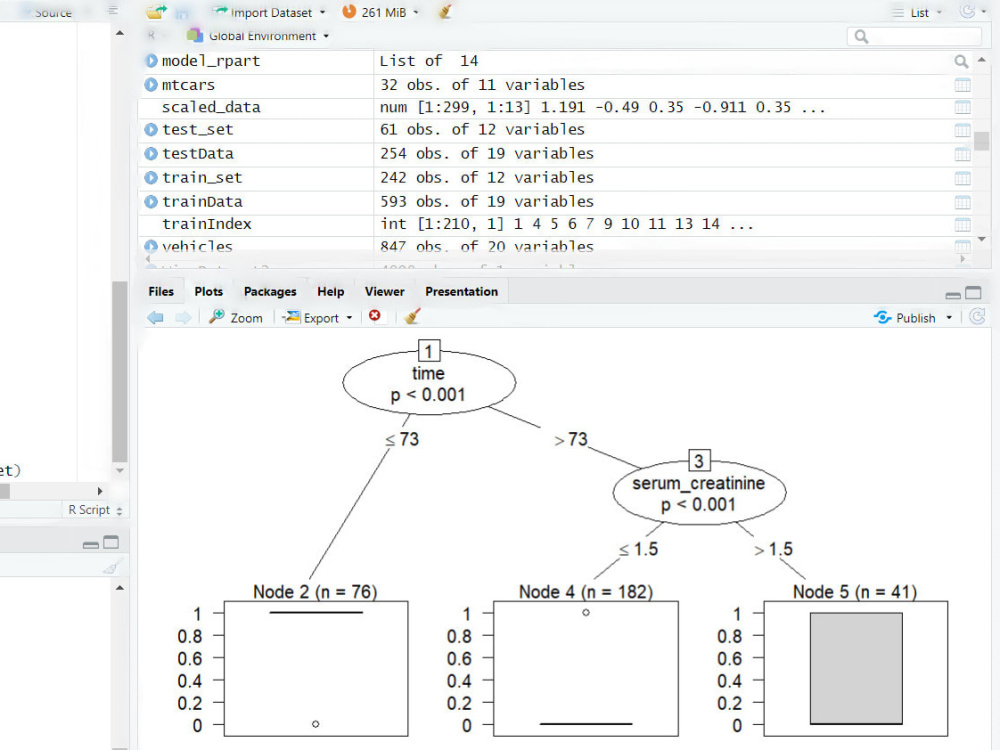View scaled_data in data table grid

962,107
